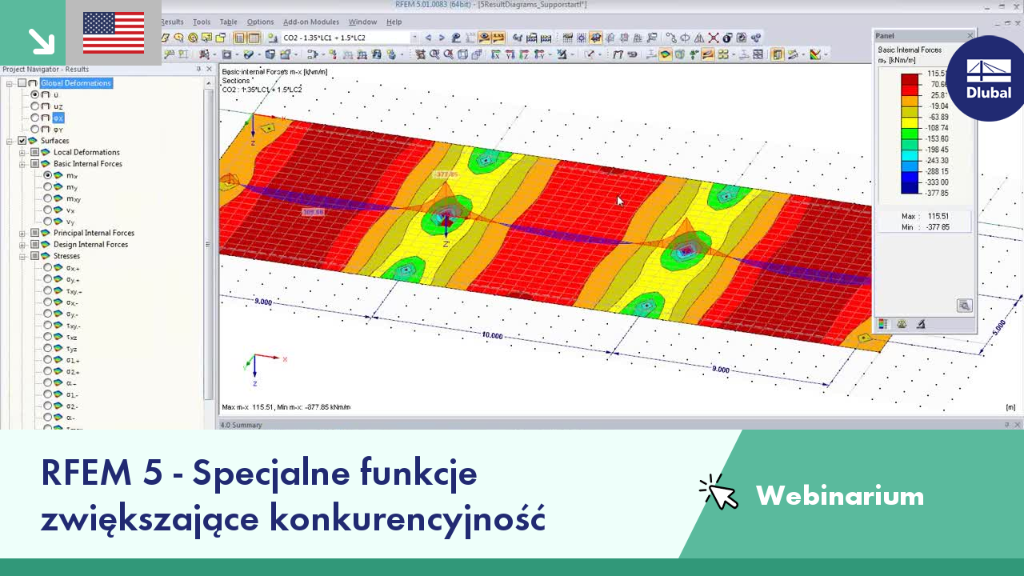The width and height of the screenshot is (1024, 576).
Task: Open the Add-on Modules menu
Action: tap(311, 22)
